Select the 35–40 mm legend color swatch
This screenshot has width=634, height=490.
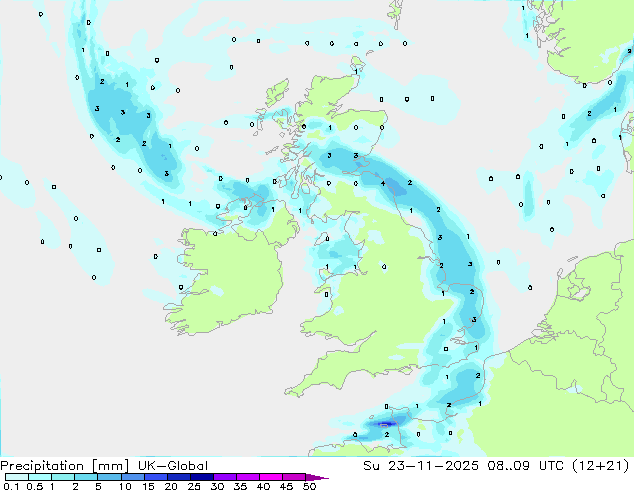pyautogui.click(x=248, y=477)
